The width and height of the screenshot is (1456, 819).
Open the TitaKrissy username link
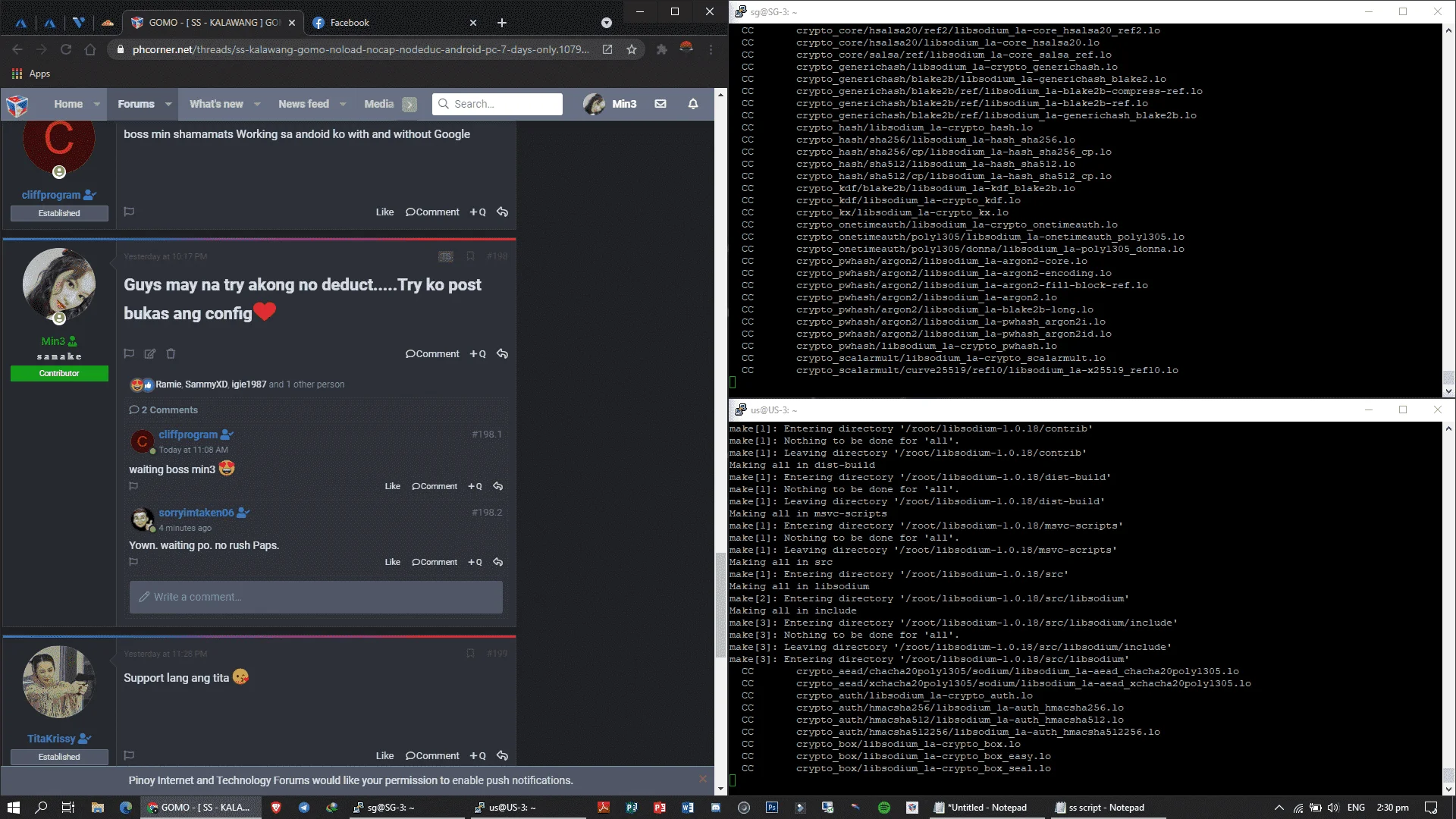(x=52, y=739)
